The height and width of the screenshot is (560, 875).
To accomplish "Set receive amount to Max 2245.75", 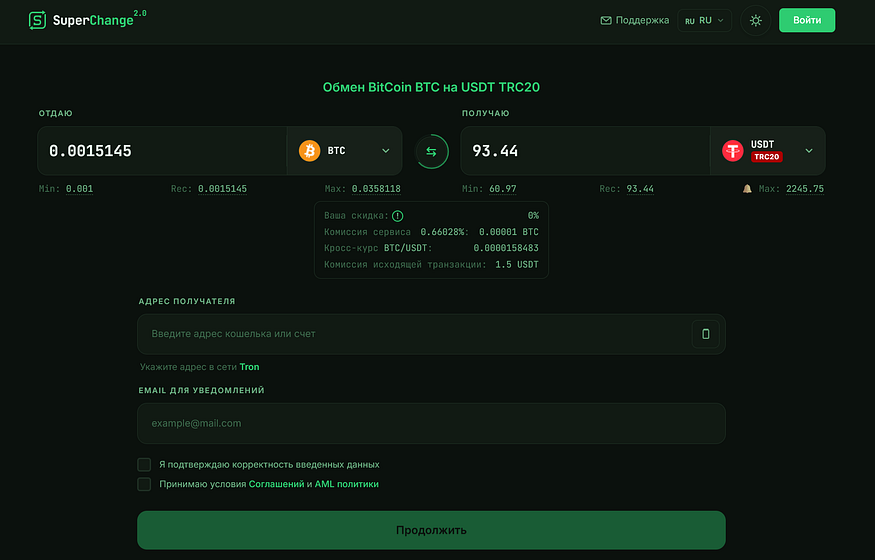I will (805, 189).
